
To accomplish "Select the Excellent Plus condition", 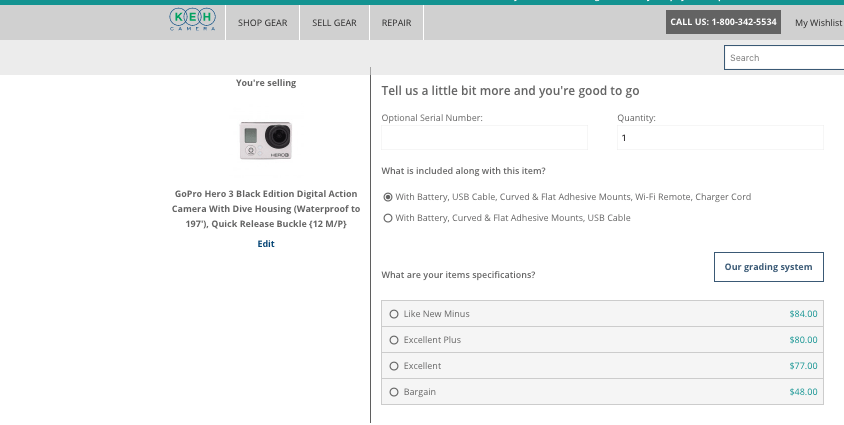I will [x=394, y=340].
